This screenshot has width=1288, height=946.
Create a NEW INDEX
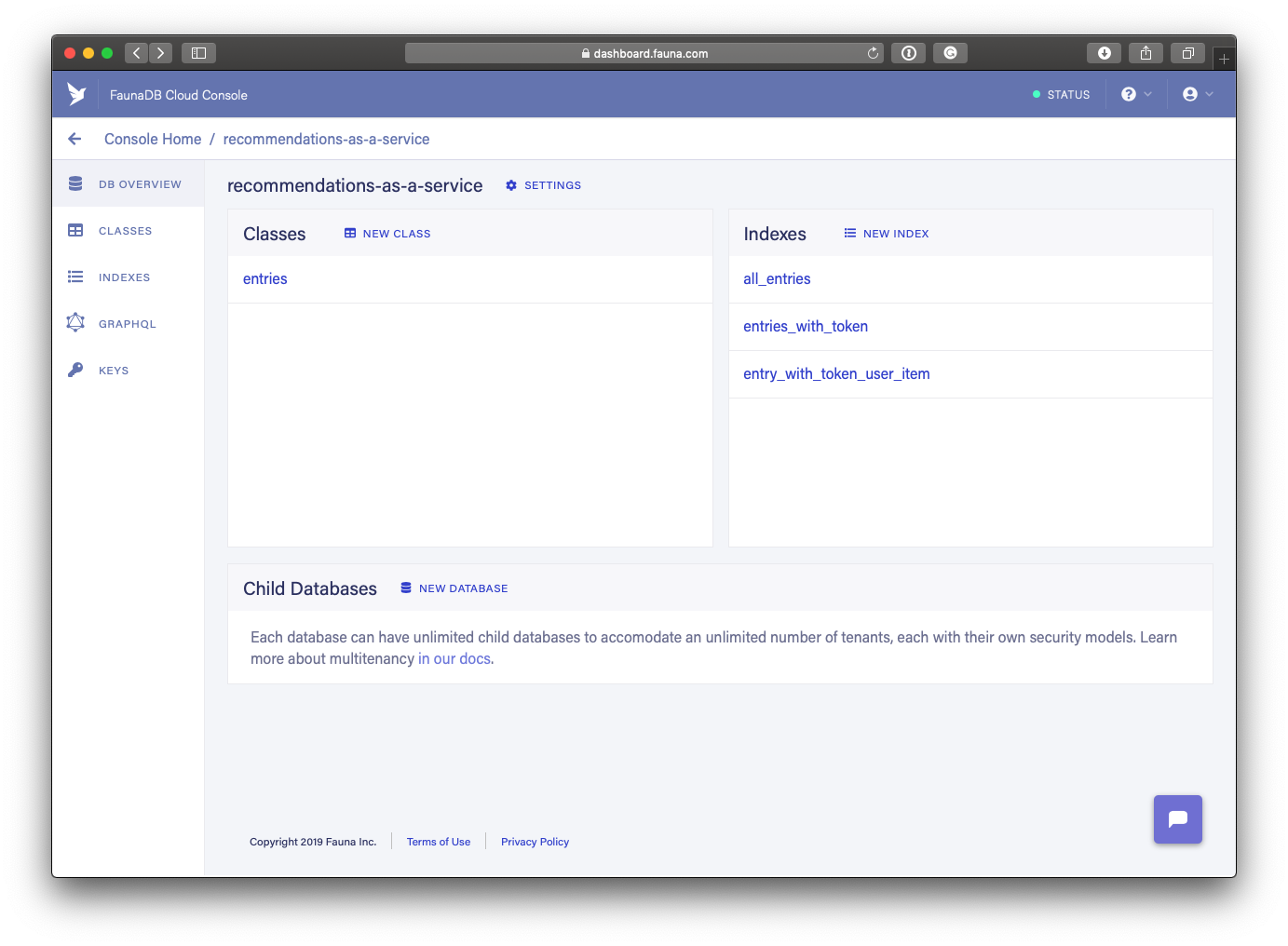tap(886, 233)
